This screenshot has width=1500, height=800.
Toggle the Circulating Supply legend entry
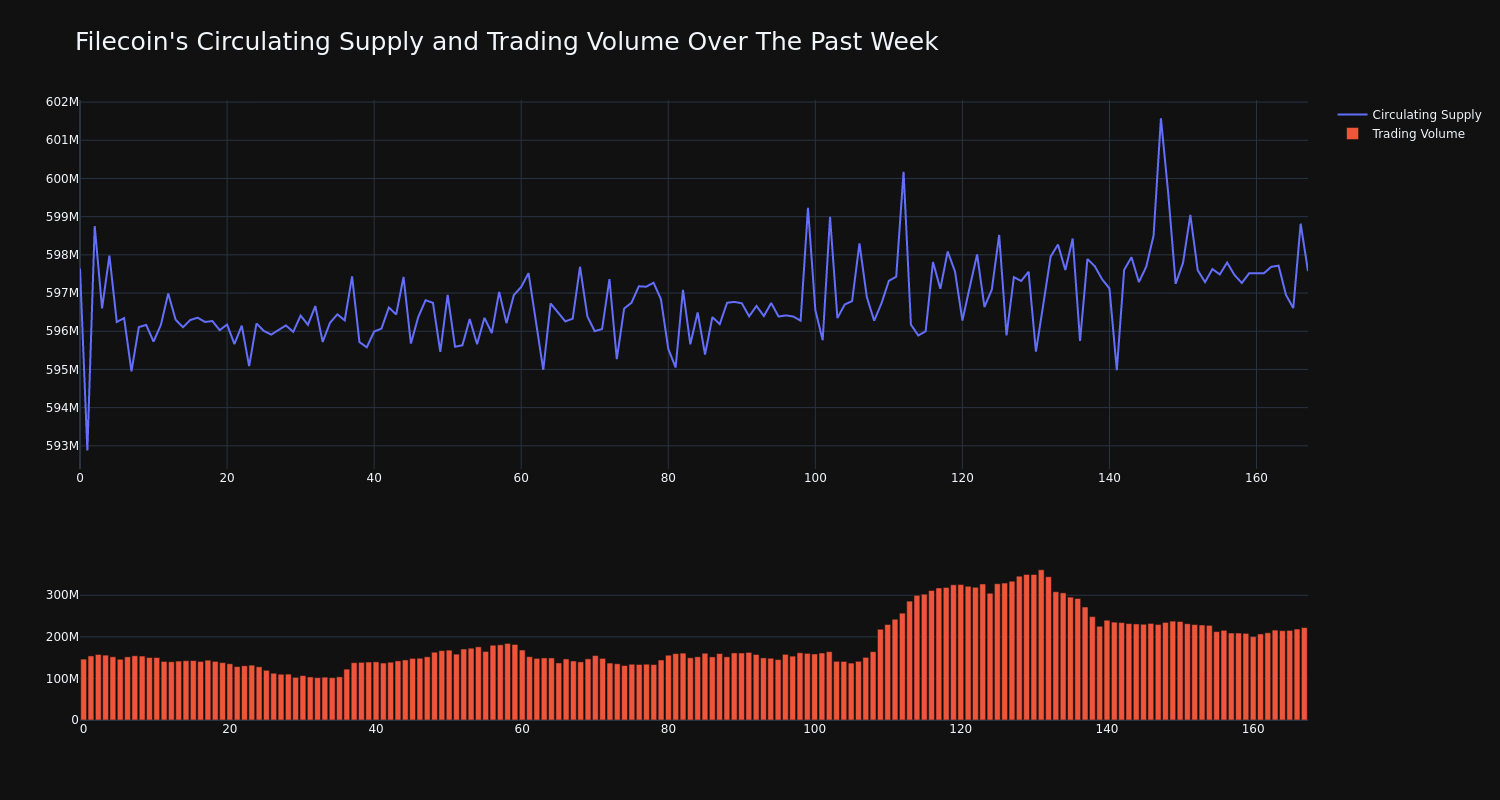click(1409, 115)
